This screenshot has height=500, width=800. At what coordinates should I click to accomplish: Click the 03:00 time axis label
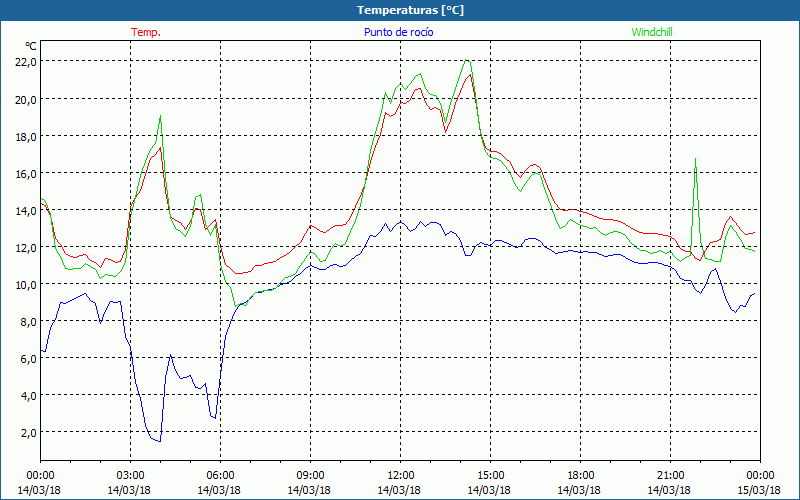130,476
